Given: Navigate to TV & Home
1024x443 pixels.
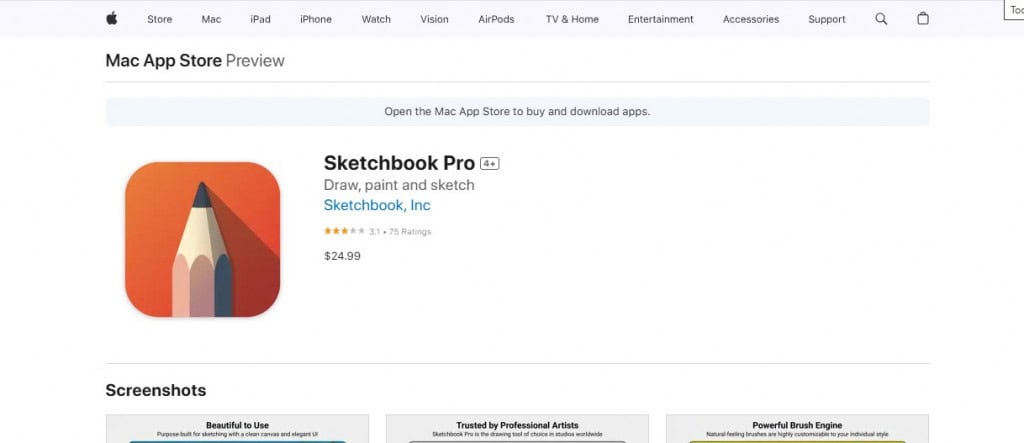Looking at the screenshot, I should [572, 19].
